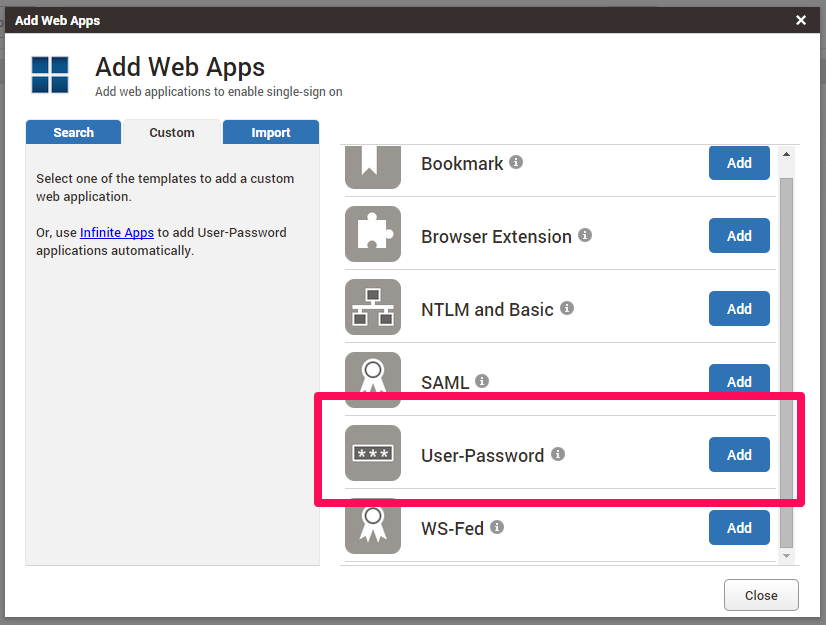This screenshot has height=625, width=826.
Task: Click the NTLM and Basic network icon
Action: (372, 307)
